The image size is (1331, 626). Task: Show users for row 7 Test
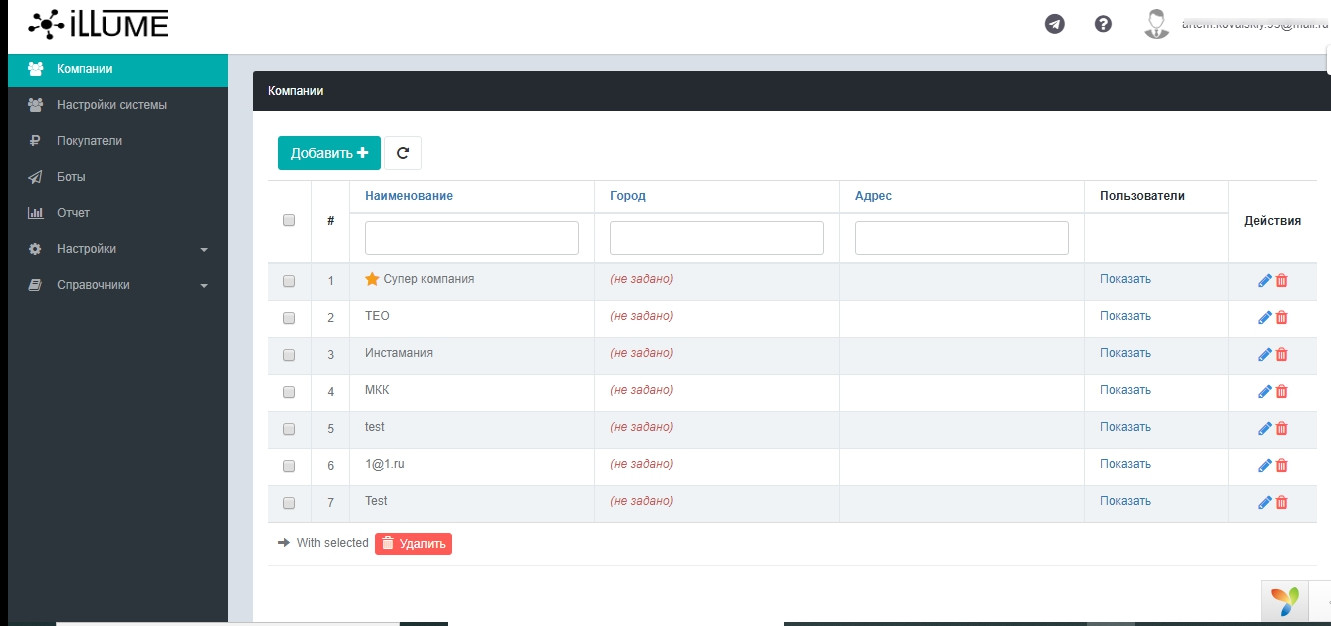click(1125, 501)
